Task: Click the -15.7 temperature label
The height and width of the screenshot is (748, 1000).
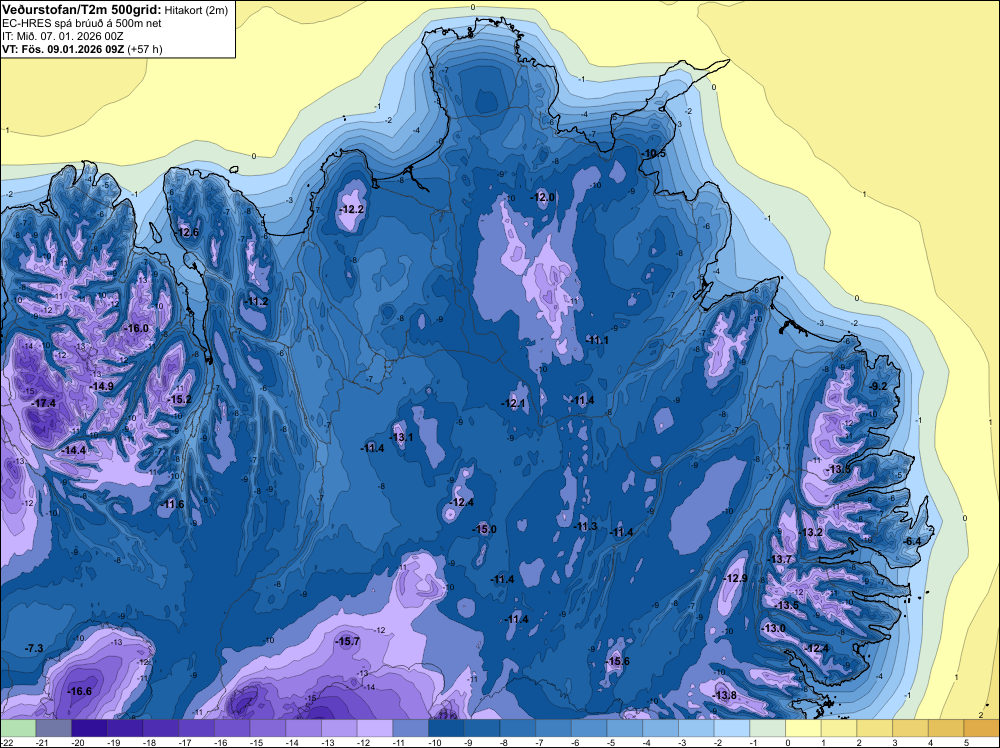Action: coord(348,642)
